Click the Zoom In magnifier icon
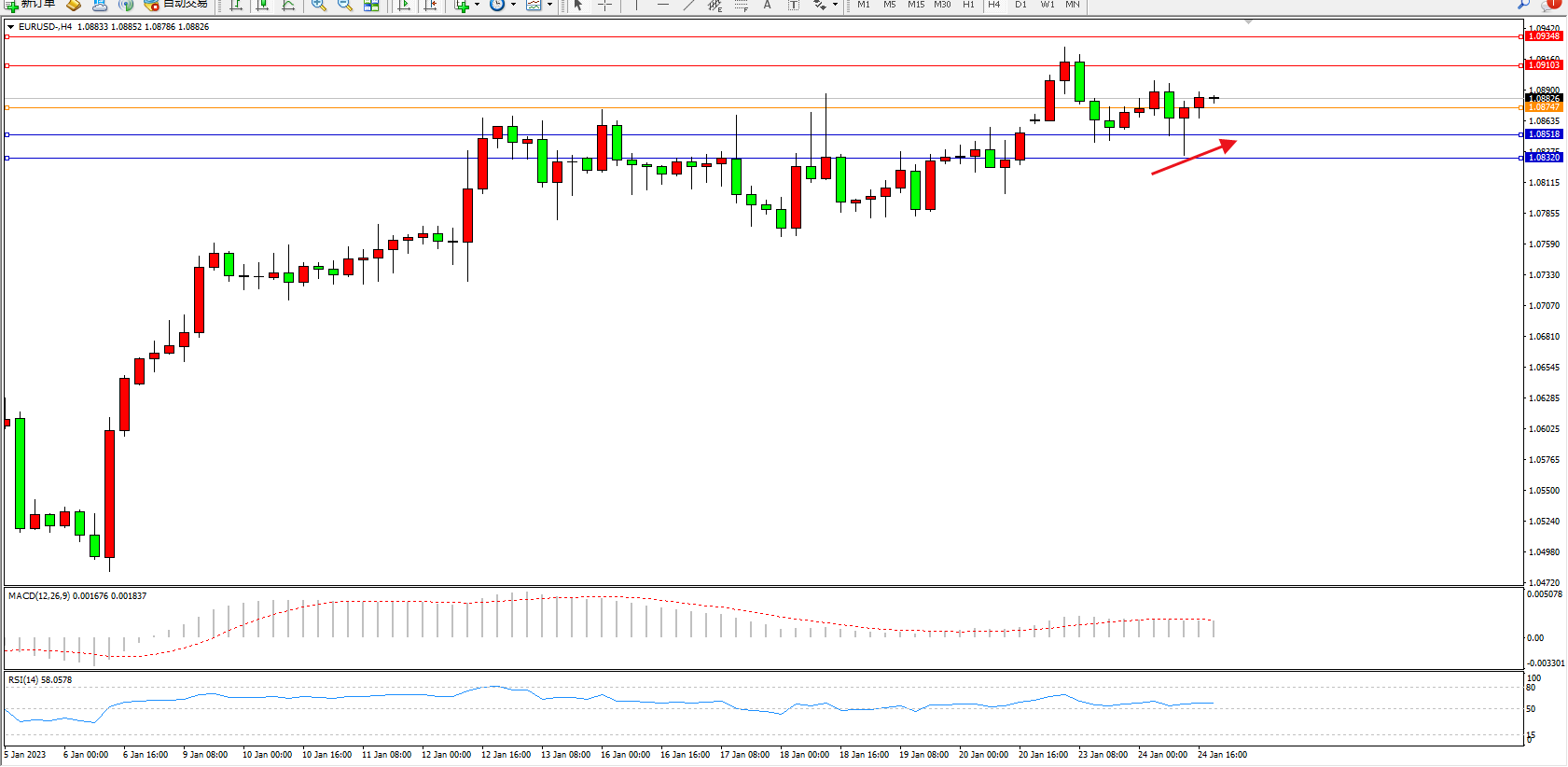This screenshot has height=767, width=1568. (319, 5)
